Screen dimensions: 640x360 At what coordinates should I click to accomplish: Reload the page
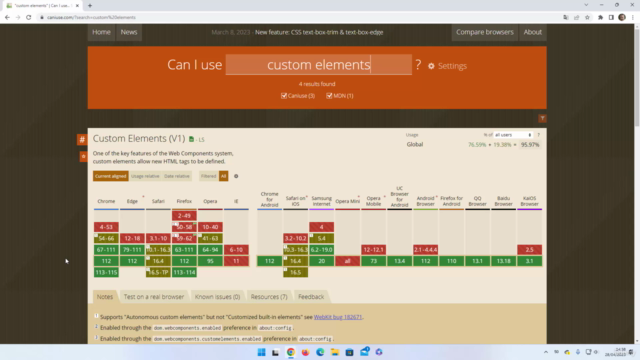[x=29, y=18]
